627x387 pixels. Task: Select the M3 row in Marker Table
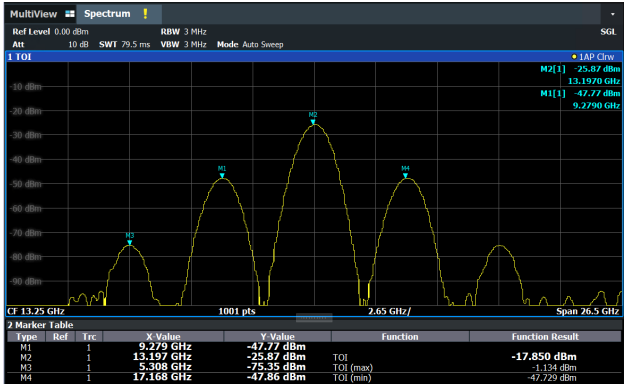[314, 367]
